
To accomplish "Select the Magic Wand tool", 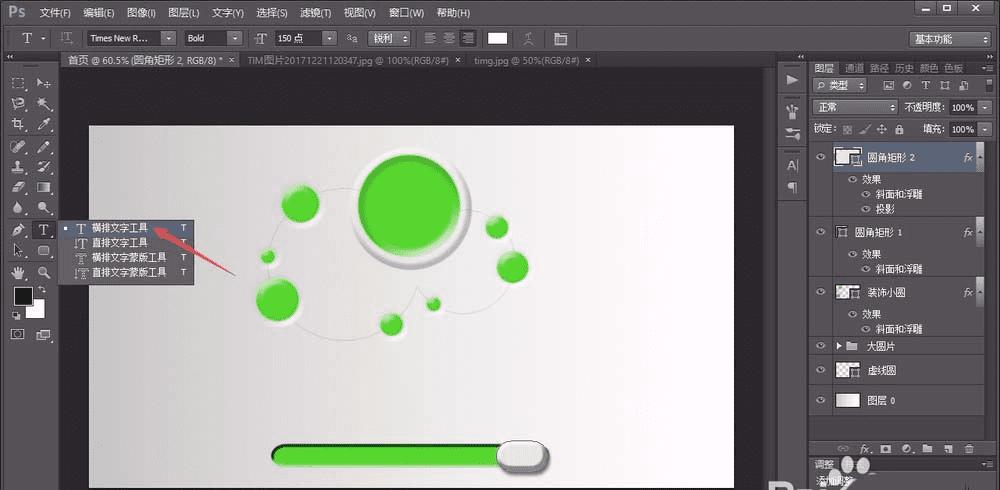I will click(43, 103).
